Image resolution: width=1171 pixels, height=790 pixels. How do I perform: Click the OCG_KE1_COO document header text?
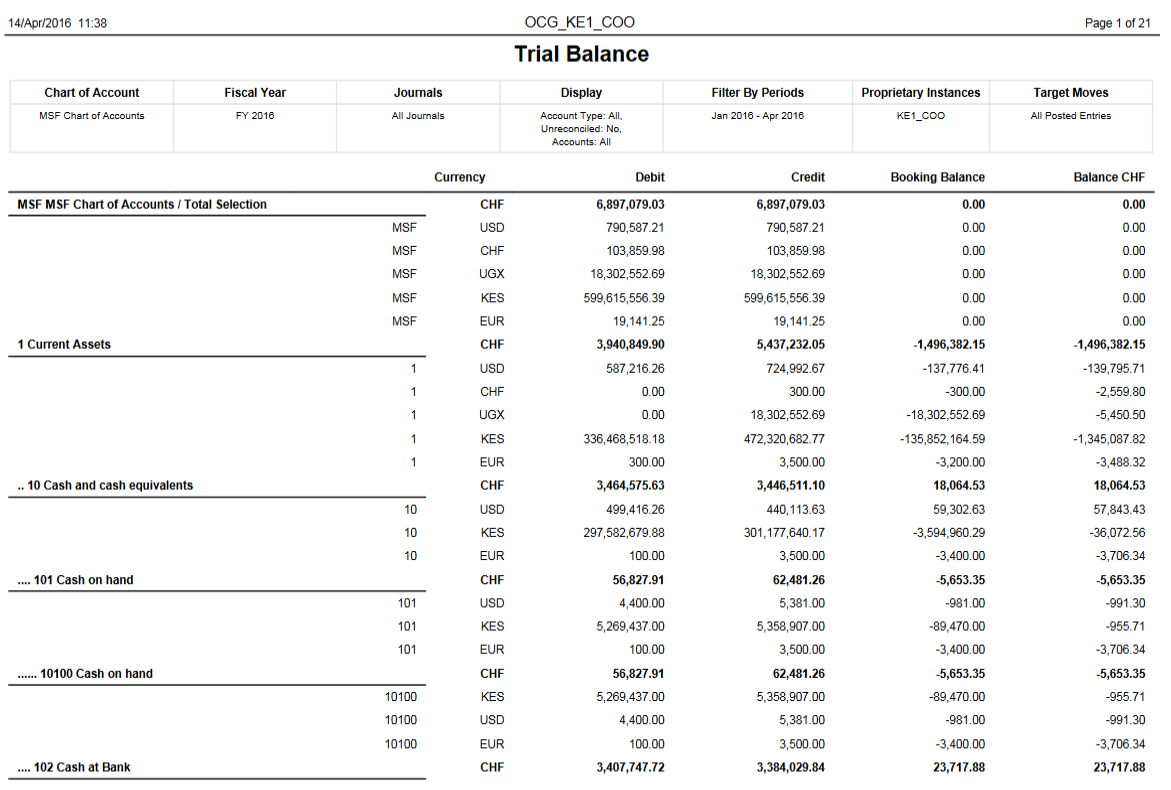coord(579,22)
